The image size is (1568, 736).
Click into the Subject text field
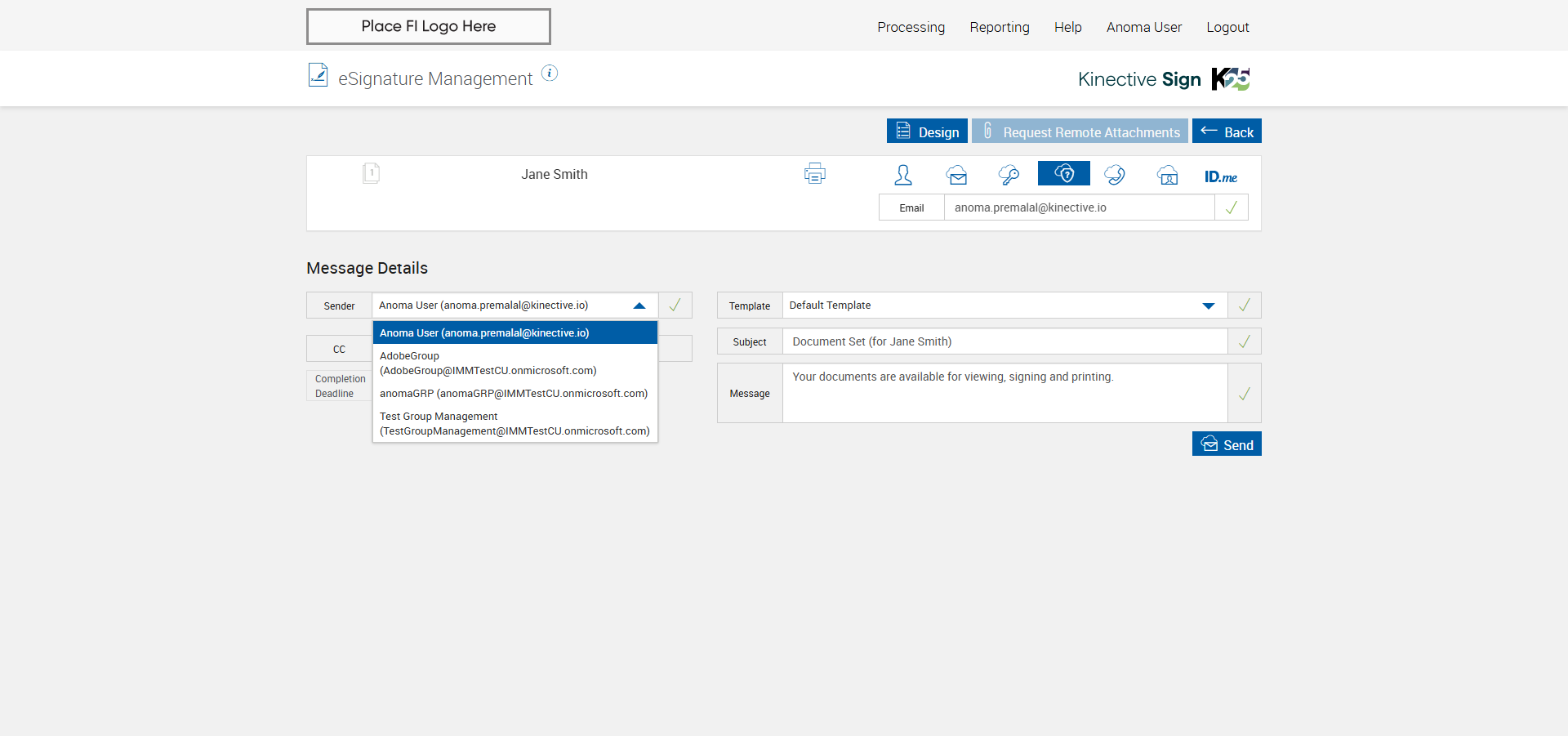click(x=1004, y=341)
